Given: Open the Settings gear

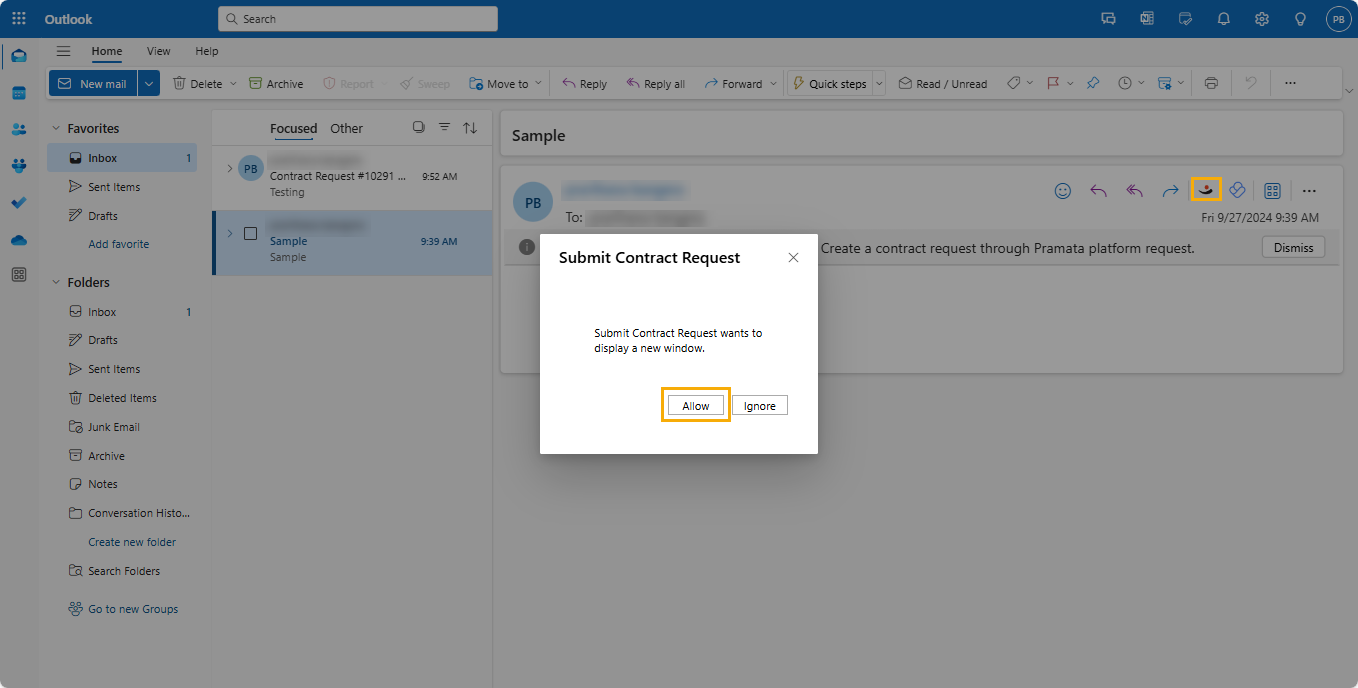Looking at the screenshot, I should pyautogui.click(x=1262, y=19).
